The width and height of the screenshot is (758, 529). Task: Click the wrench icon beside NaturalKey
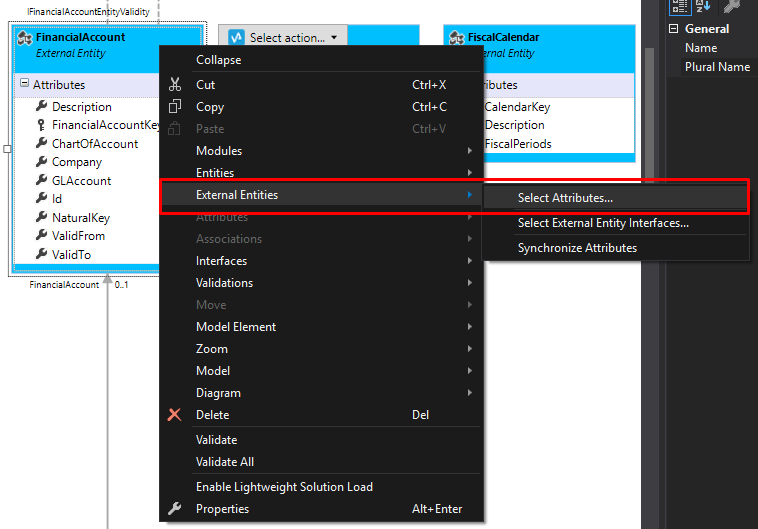pos(42,217)
